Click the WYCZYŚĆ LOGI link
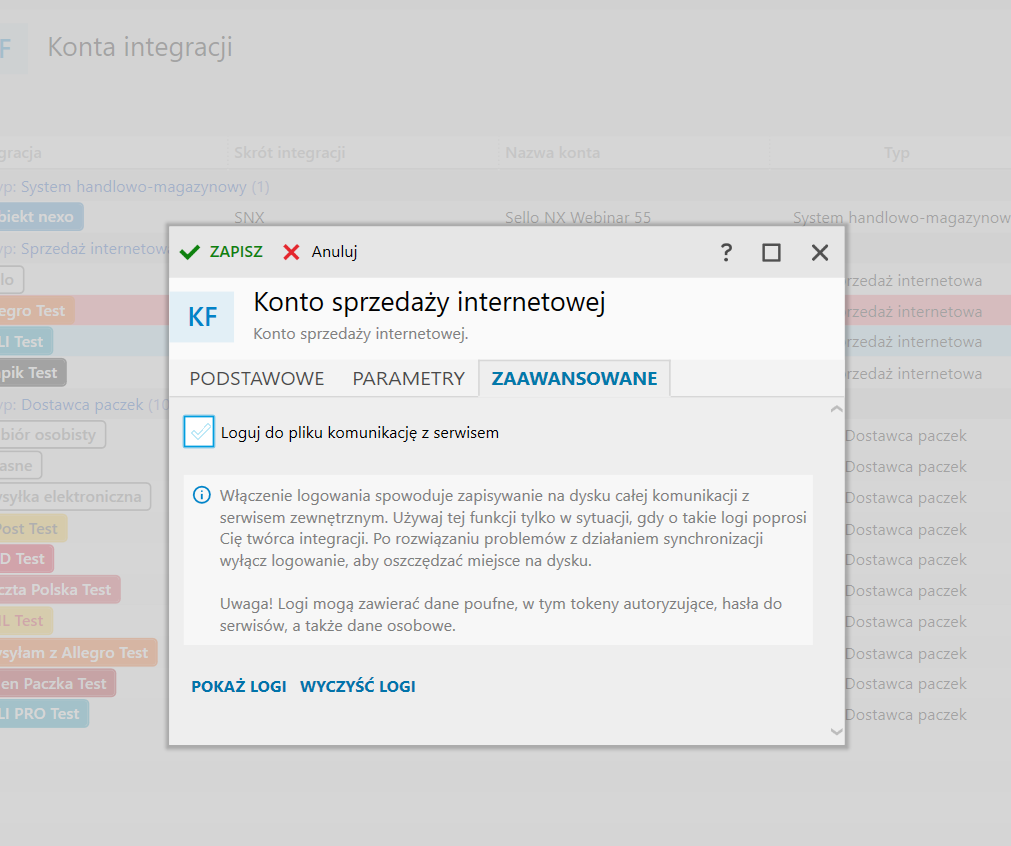This screenshot has height=846, width=1011. [x=358, y=686]
